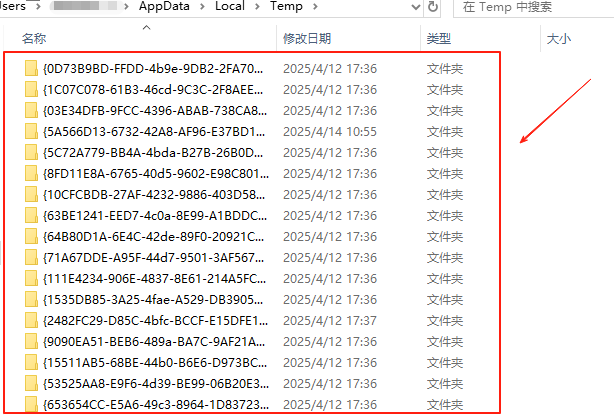The image size is (614, 419).
Task: Expand breadcrumb chevron after Temp
Action: [x=315, y=7]
